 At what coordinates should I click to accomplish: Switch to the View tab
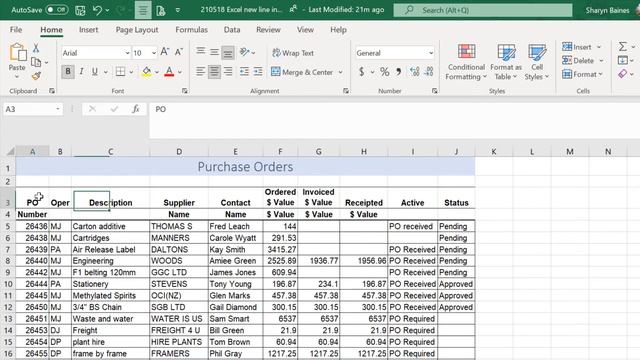pyautogui.click(x=305, y=30)
